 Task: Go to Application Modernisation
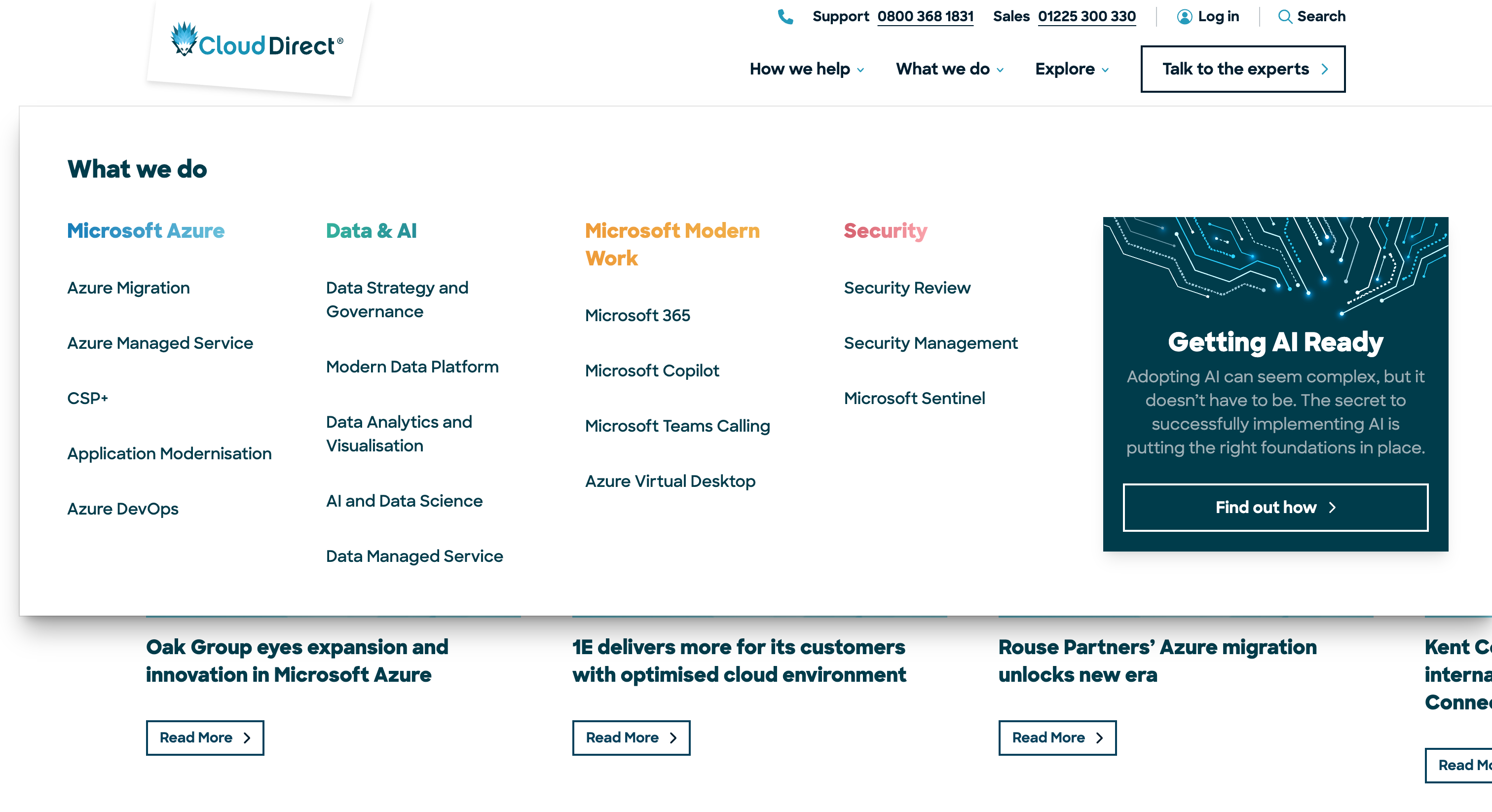[x=169, y=453]
